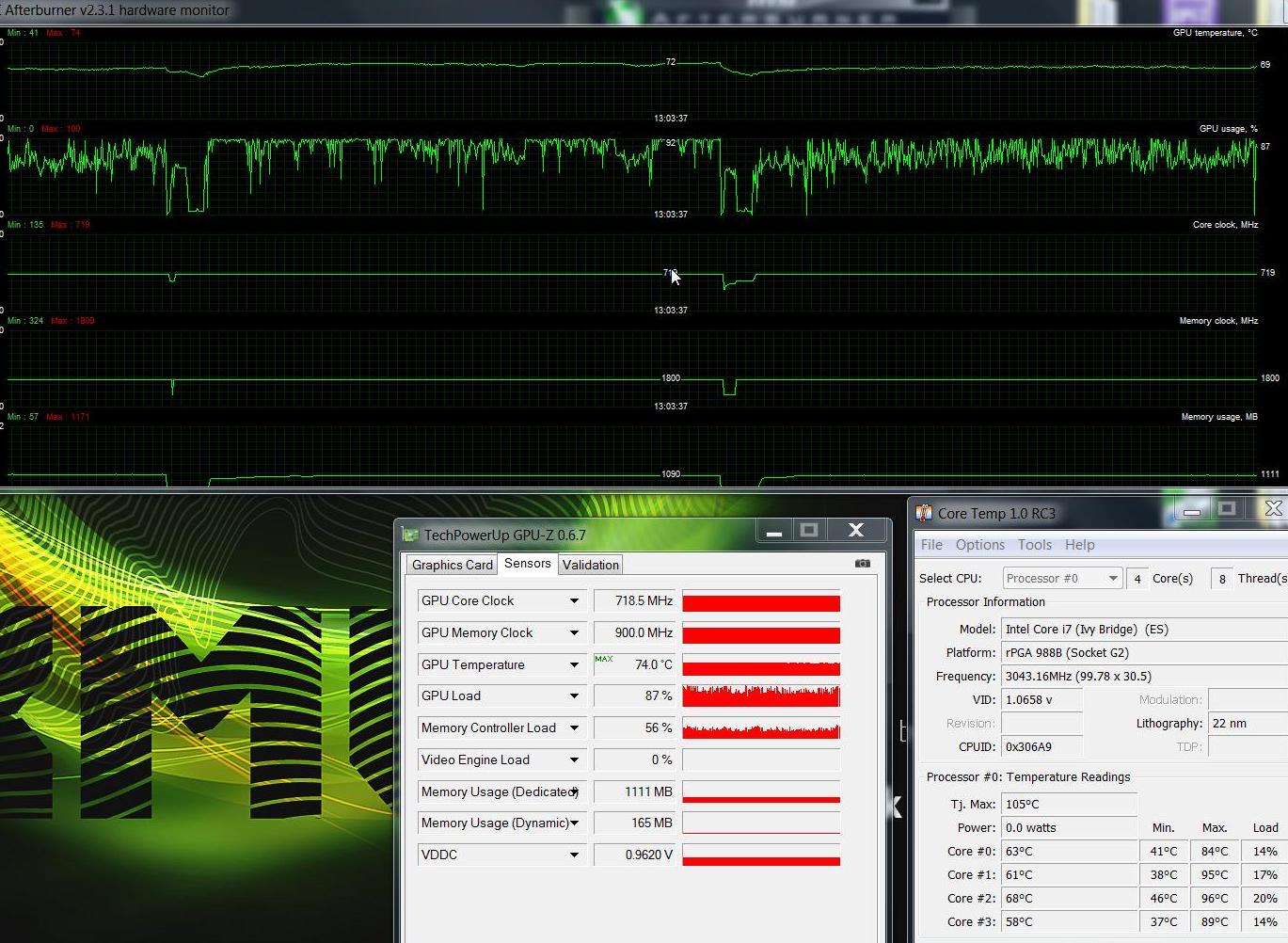
Task: Click the GPU Core Clock history bar
Action: [760, 600]
